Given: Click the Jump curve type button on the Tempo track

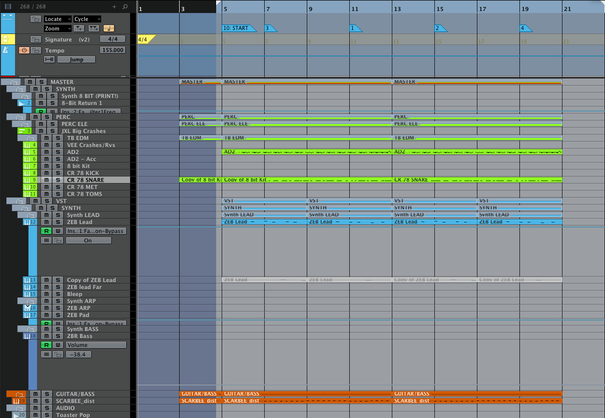Looking at the screenshot, I should point(76,59).
